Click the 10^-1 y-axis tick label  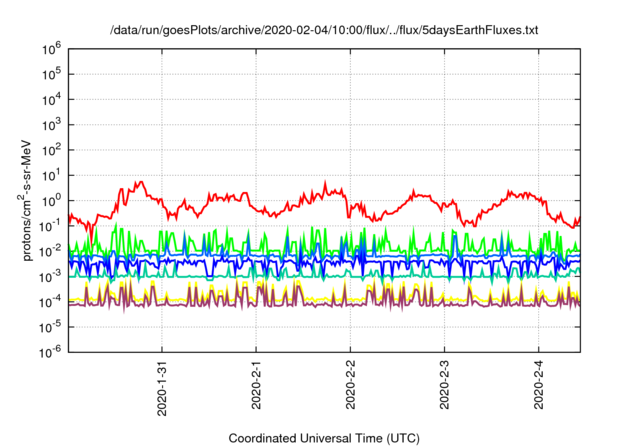click(x=51, y=226)
